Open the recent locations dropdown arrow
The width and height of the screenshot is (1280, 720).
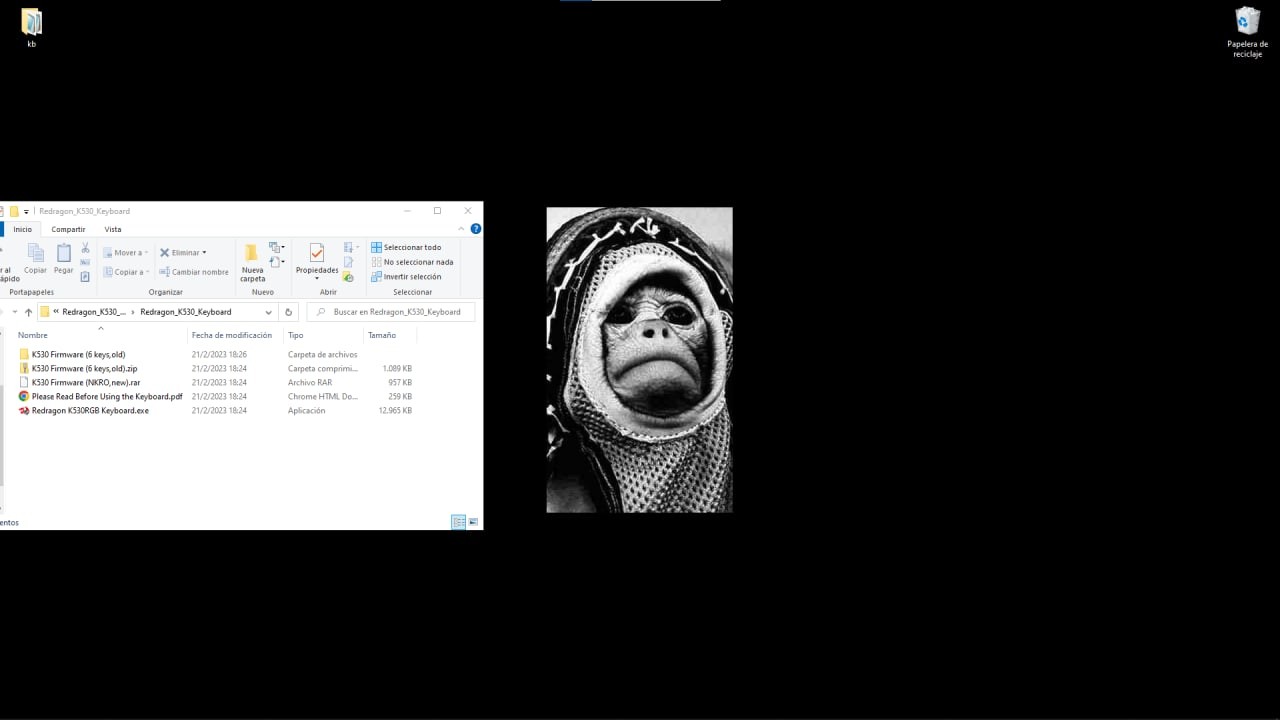[x=14, y=312]
